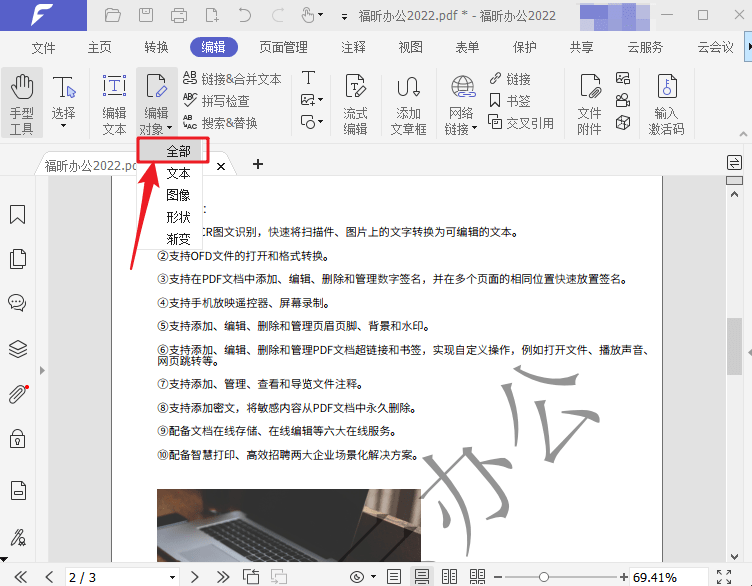Image resolution: width=752 pixels, height=586 pixels.
Task: Click the Print icon in title bar
Action: tap(179, 15)
